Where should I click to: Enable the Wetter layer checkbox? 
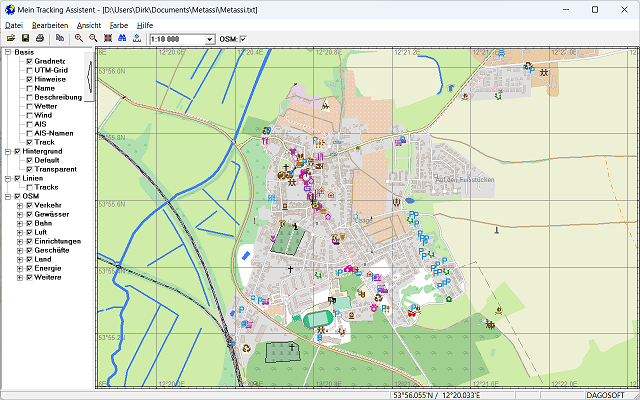[30, 106]
